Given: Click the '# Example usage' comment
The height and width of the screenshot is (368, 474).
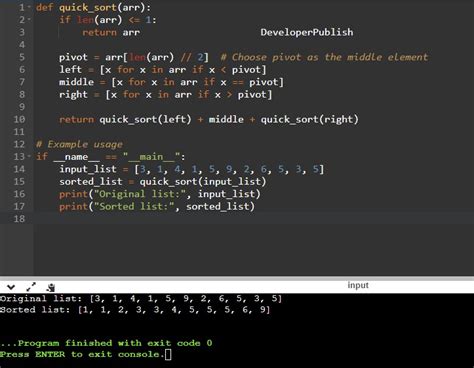Looking at the screenshot, I should click(x=79, y=144).
